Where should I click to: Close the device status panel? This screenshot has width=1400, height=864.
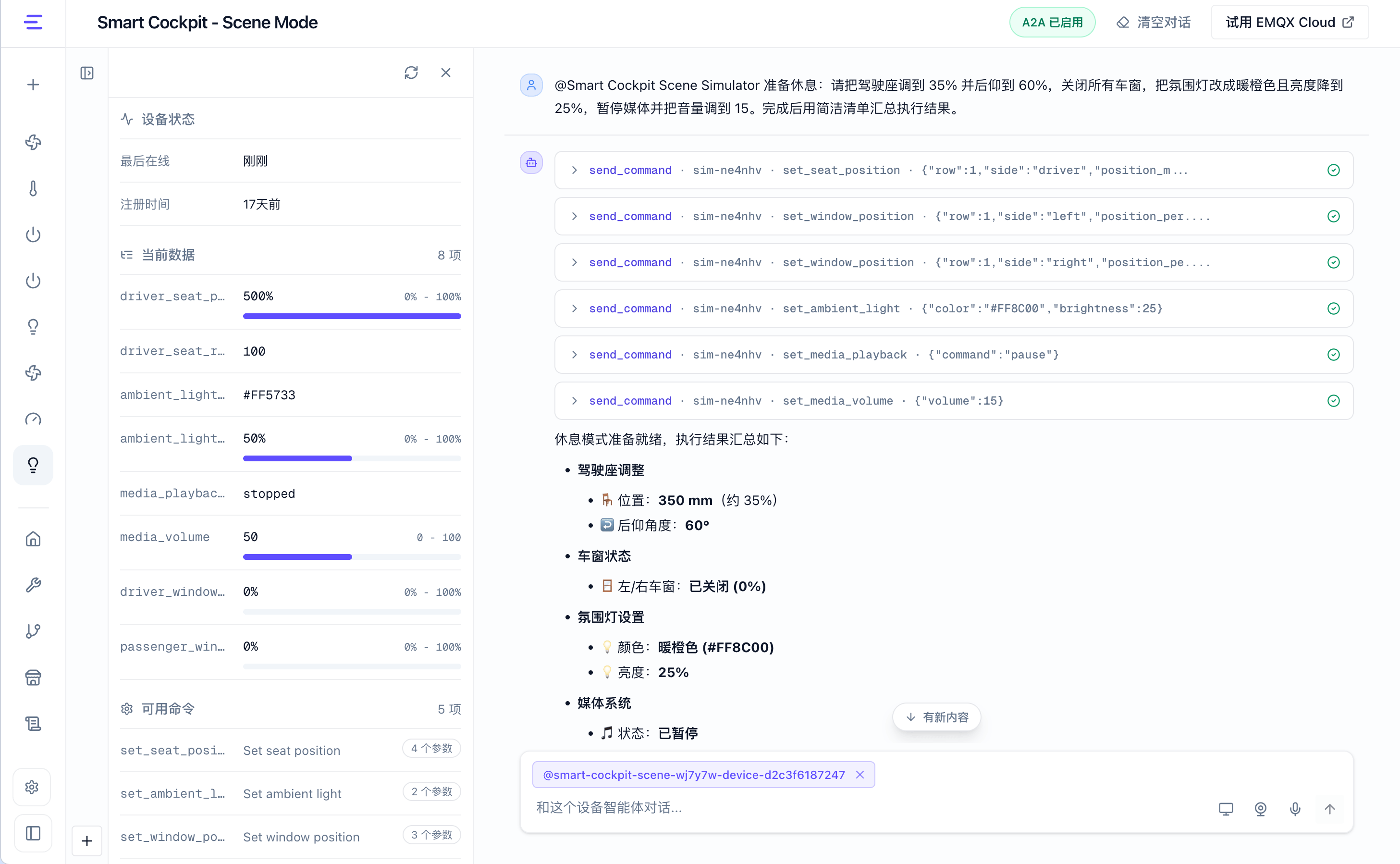pyautogui.click(x=445, y=73)
